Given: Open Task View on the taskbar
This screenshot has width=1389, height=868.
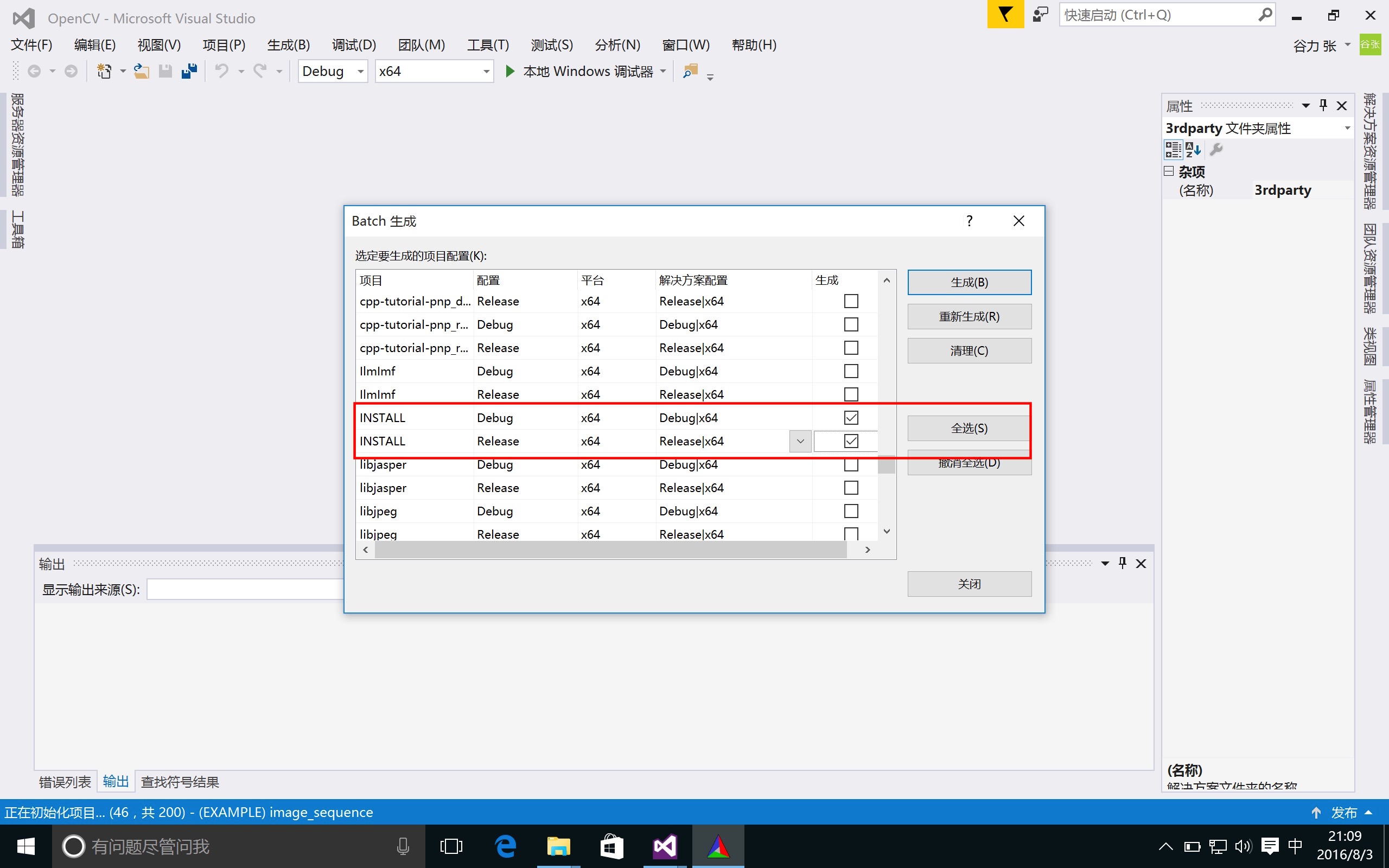Looking at the screenshot, I should point(451,846).
